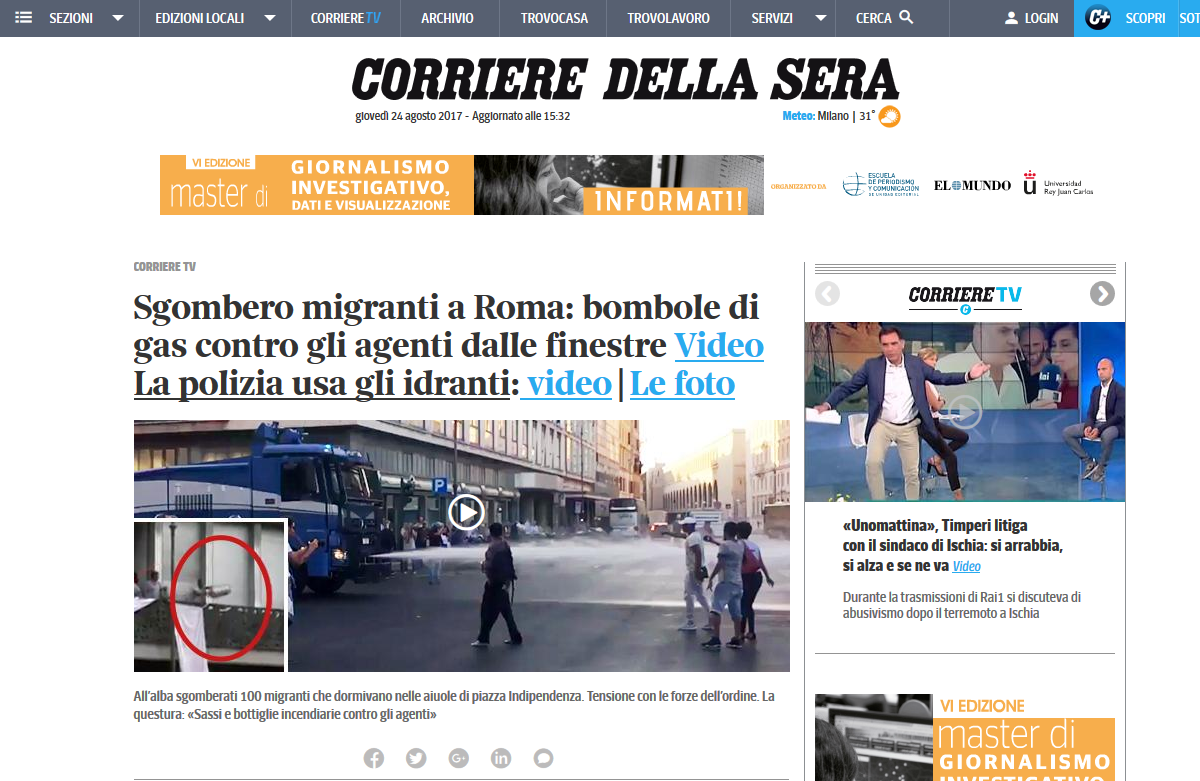
Task: Open the Sgombero migranti a Roma headline
Action: click(446, 325)
